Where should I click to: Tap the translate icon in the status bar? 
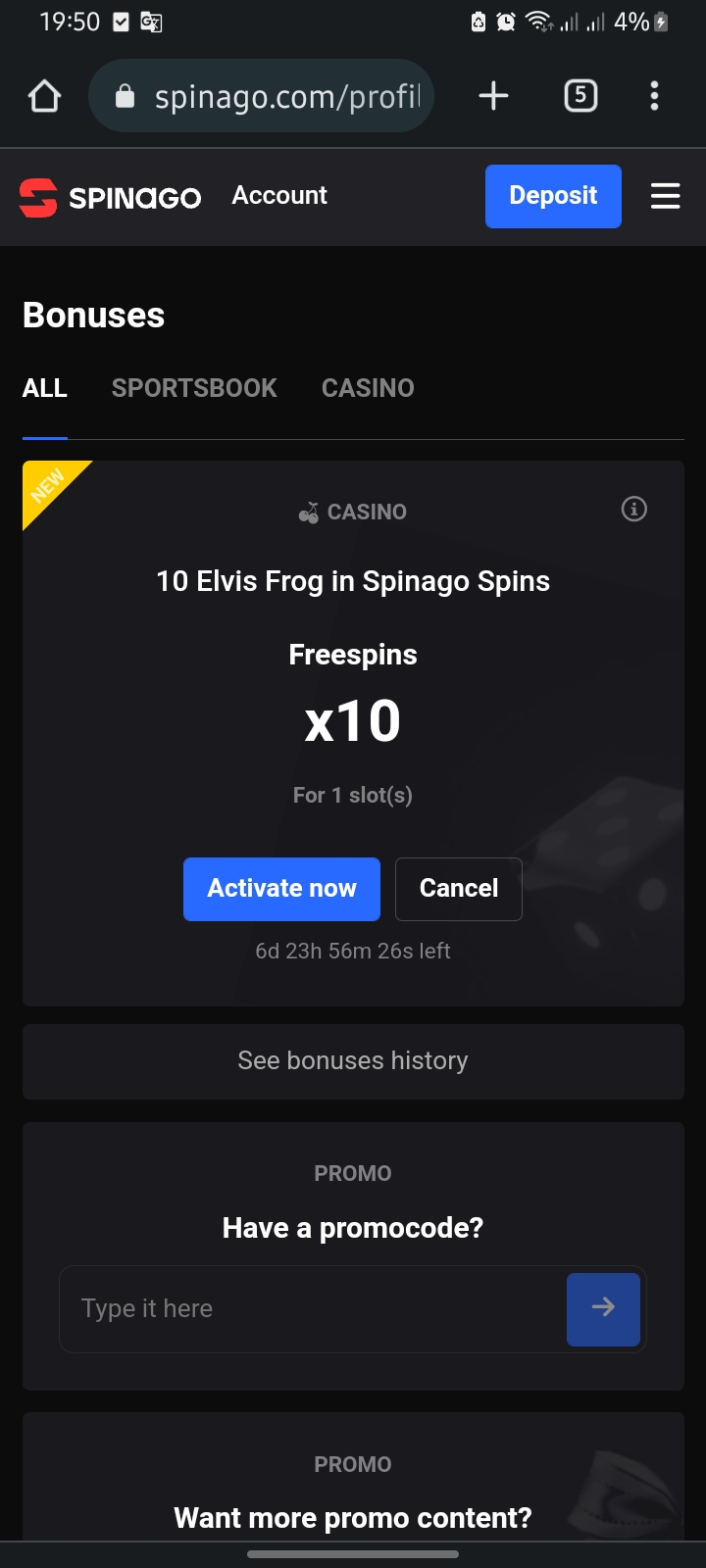click(x=151, y=22)
